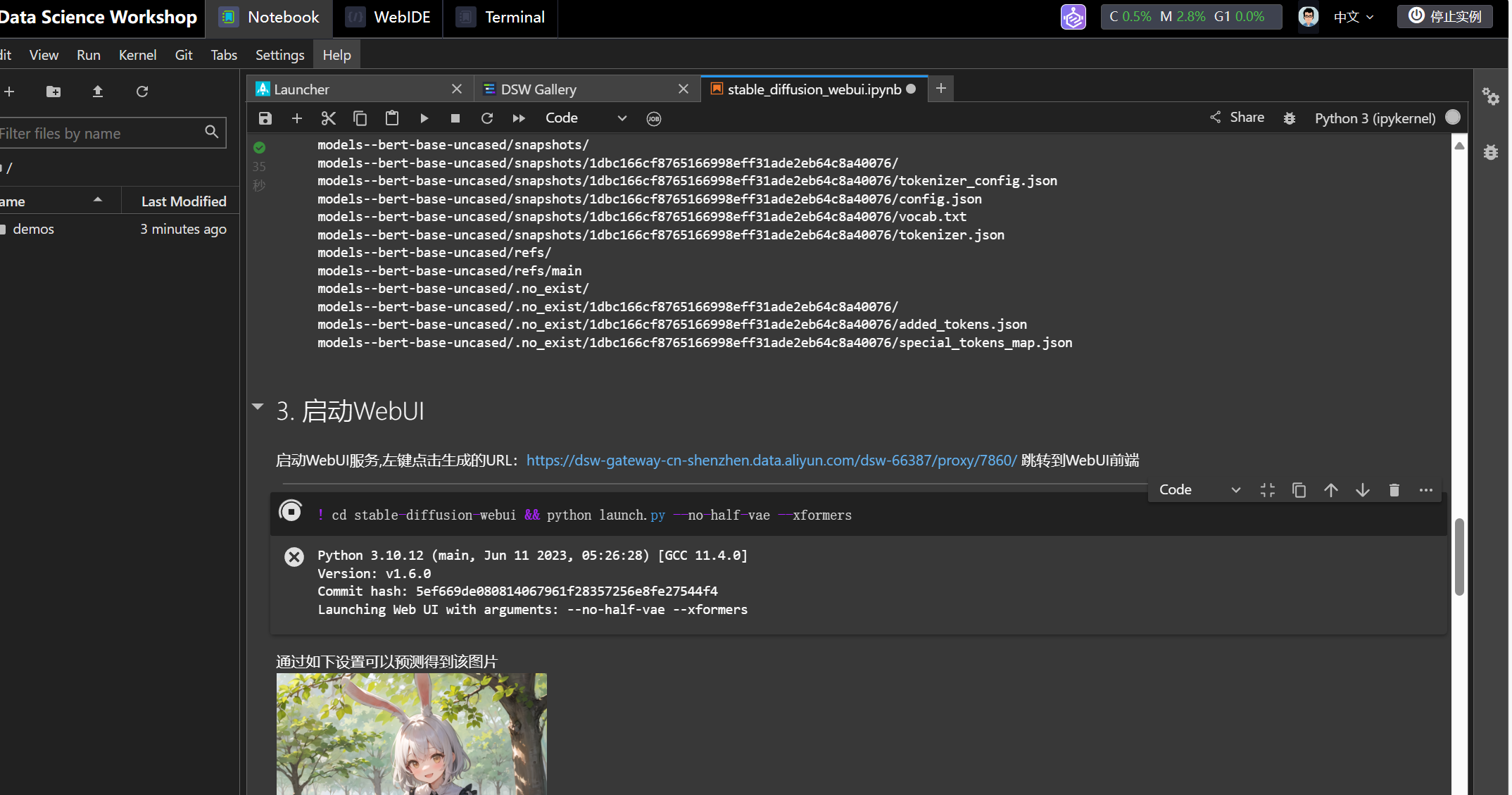The width and height of the screenshot is (1512, 795).
Task: Open the cell type dropdown in notebook toolbar
Action: [x=586, y=118]
